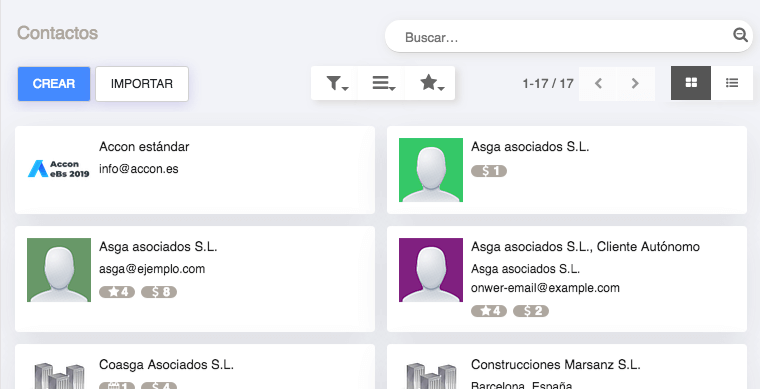This screenshot has height=389, width=760.
Task: Click the CREAR button
Action: tap(54, 84)
